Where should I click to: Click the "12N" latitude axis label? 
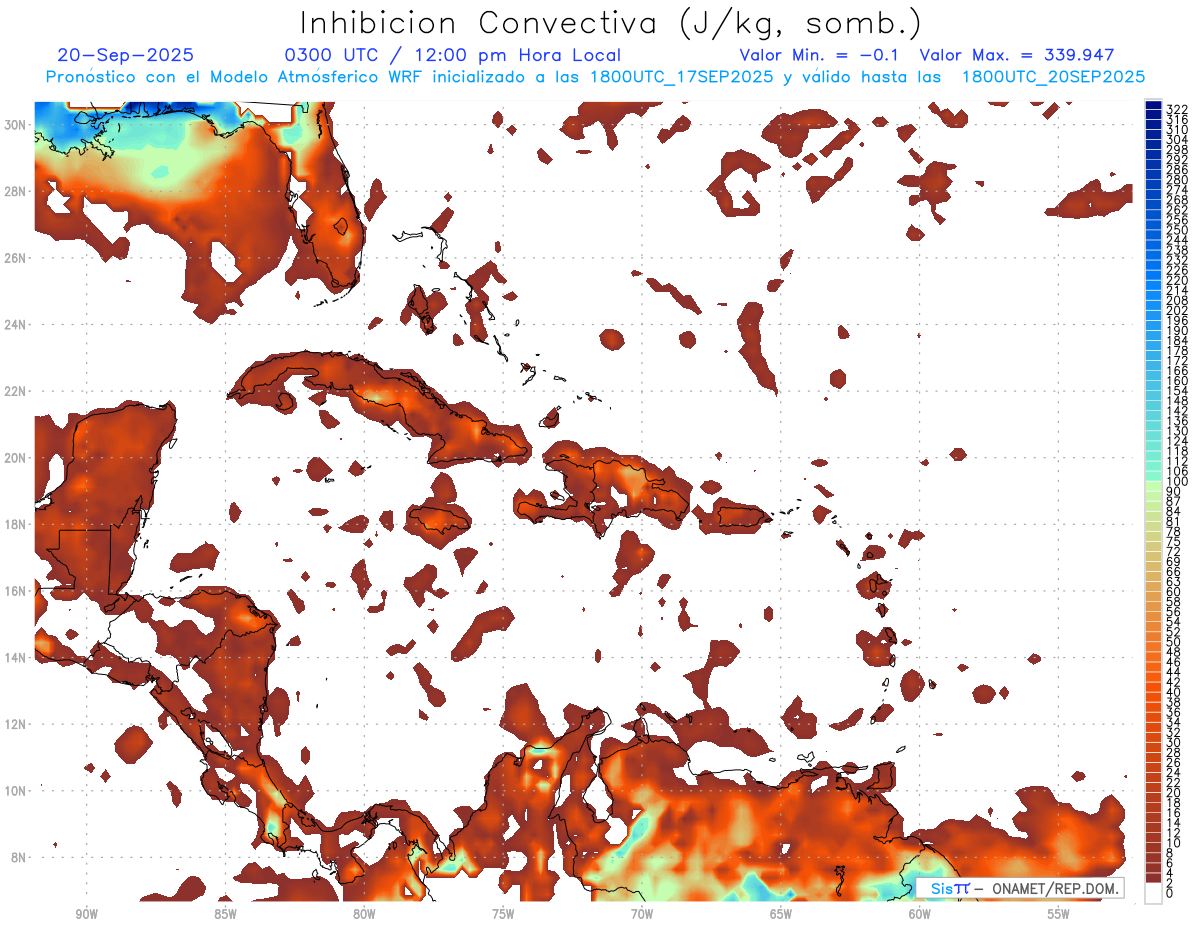15,724
